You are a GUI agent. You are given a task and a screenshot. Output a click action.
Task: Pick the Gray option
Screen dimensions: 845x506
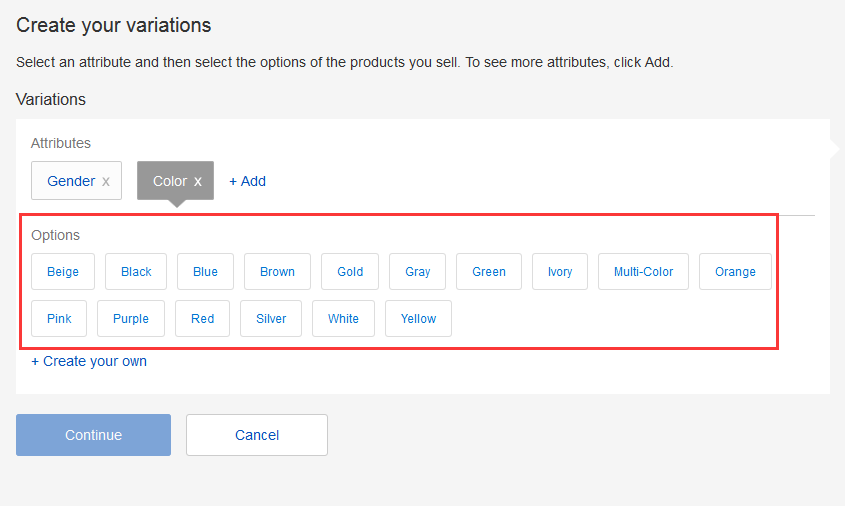point(417,271)
